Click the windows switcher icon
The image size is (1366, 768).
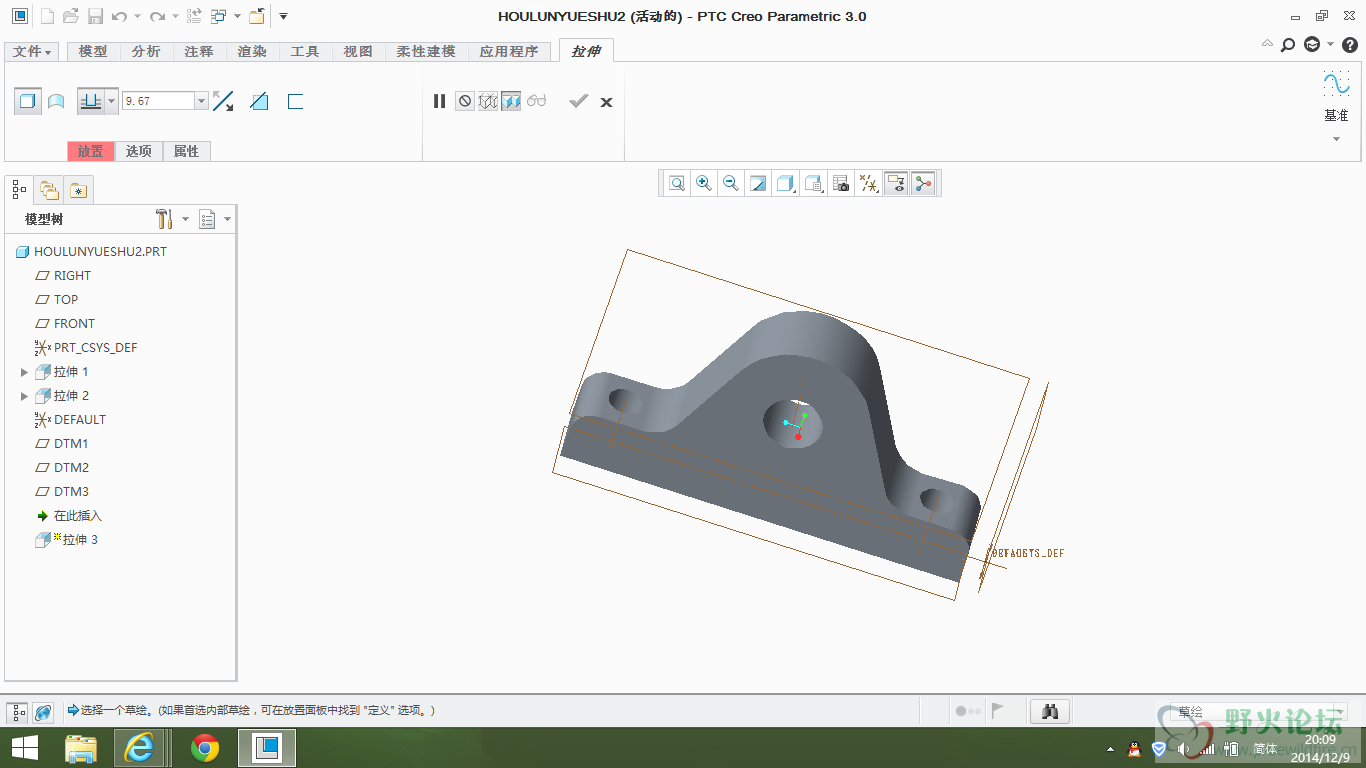pos(220,16)
